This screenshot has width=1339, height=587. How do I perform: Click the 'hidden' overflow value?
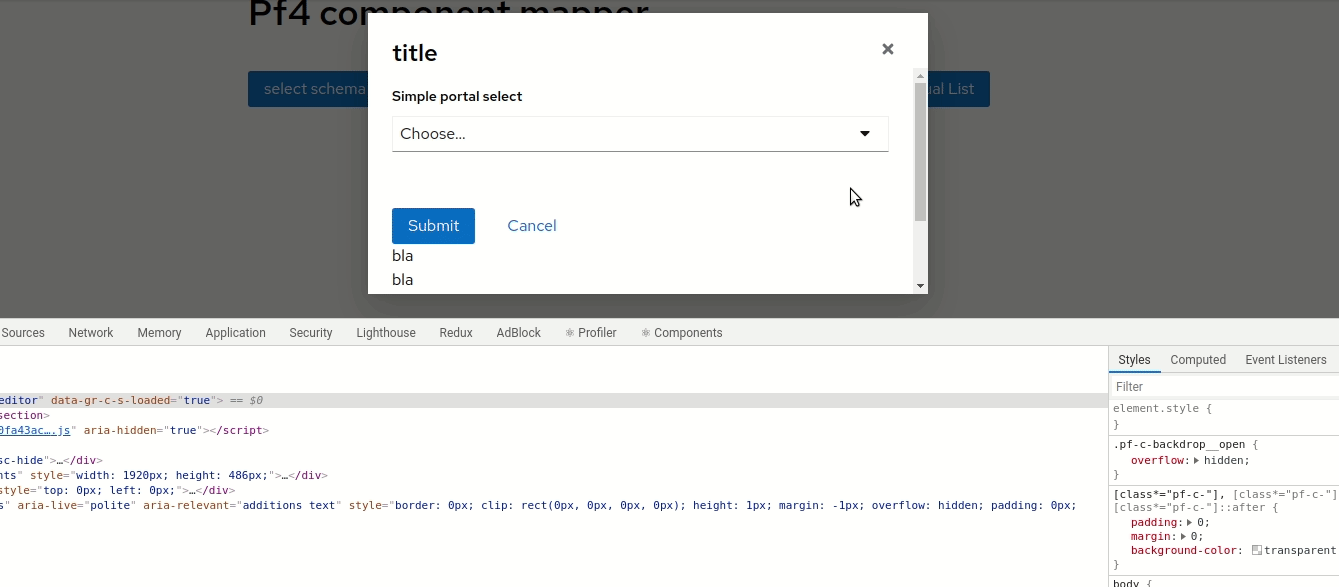pos(1225,461)
